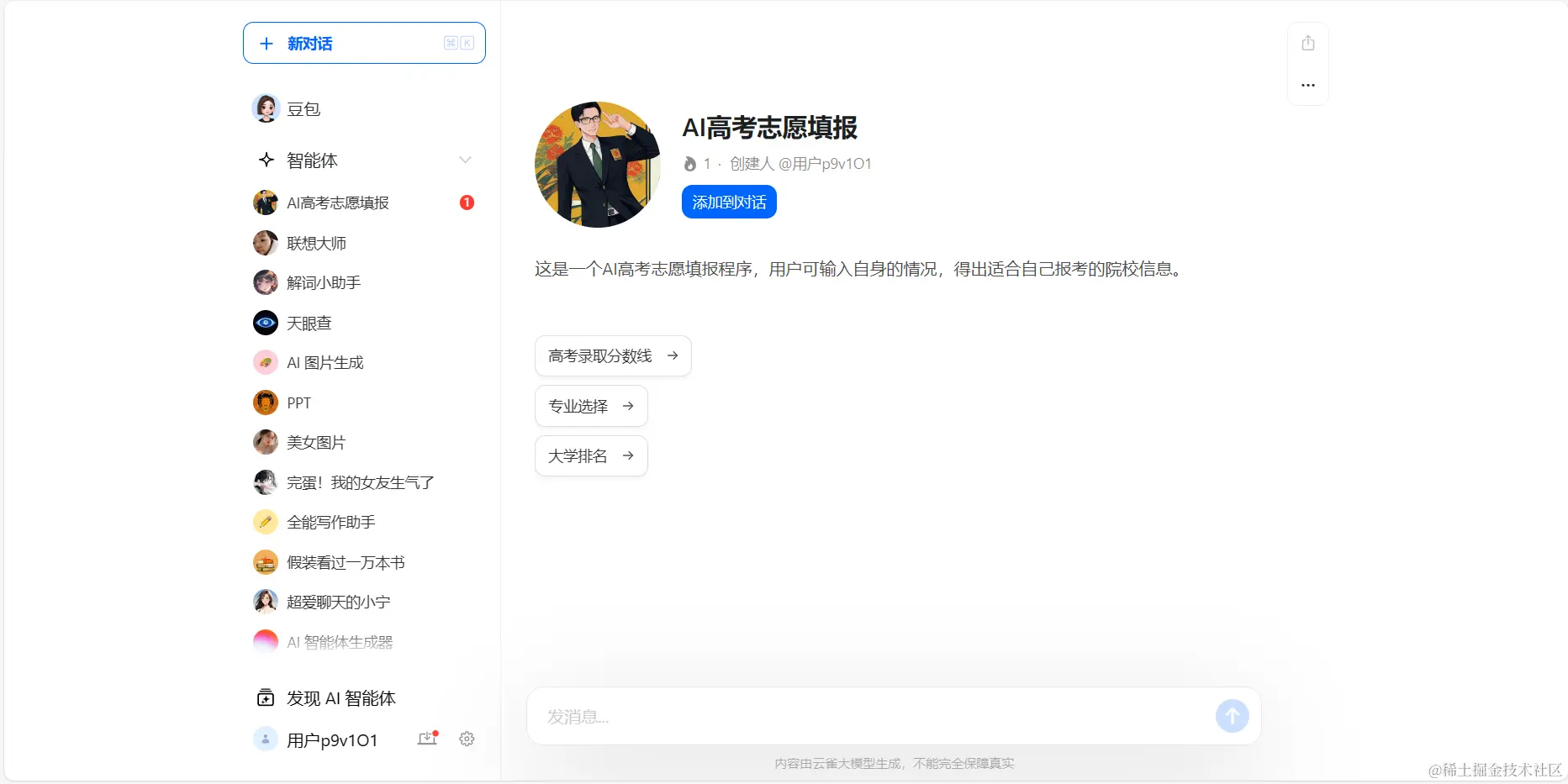1568x784 pixels.
Task: Open the 豆包 avatar chat
Action: click(266, 108)
